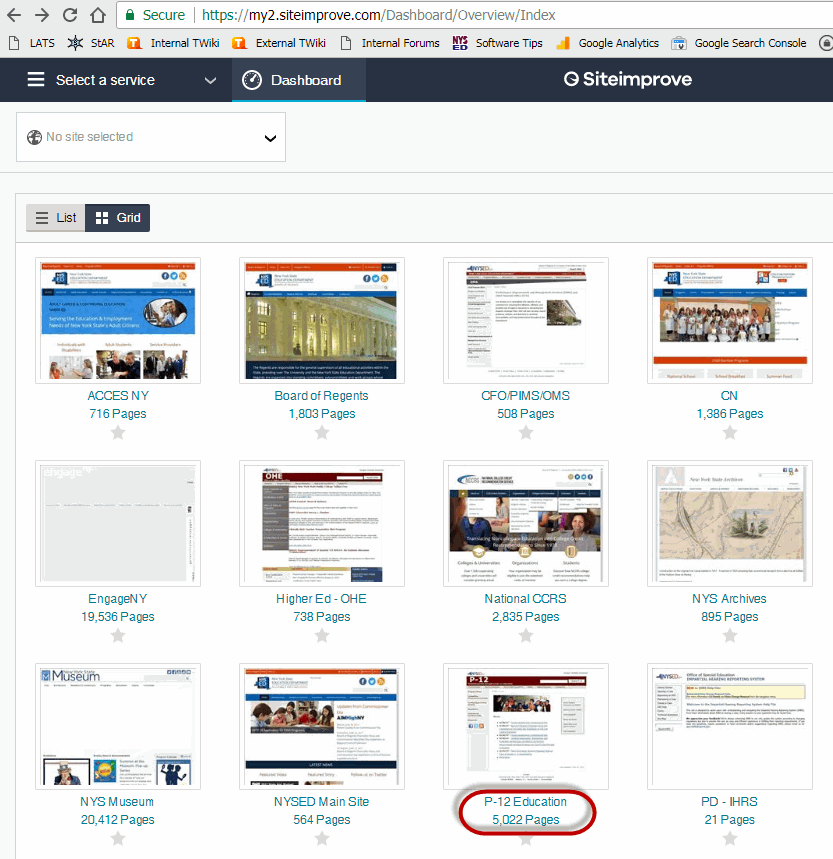
Task: Toggle favorite star for NYS Archives
Action: tap(730, 635)
